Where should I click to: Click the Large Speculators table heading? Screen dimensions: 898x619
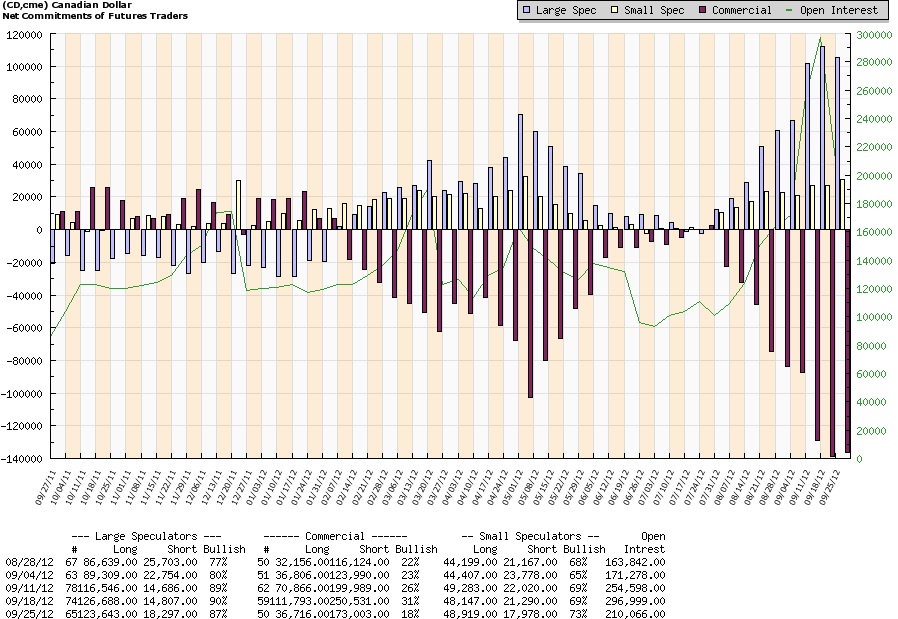coord(146,537)
